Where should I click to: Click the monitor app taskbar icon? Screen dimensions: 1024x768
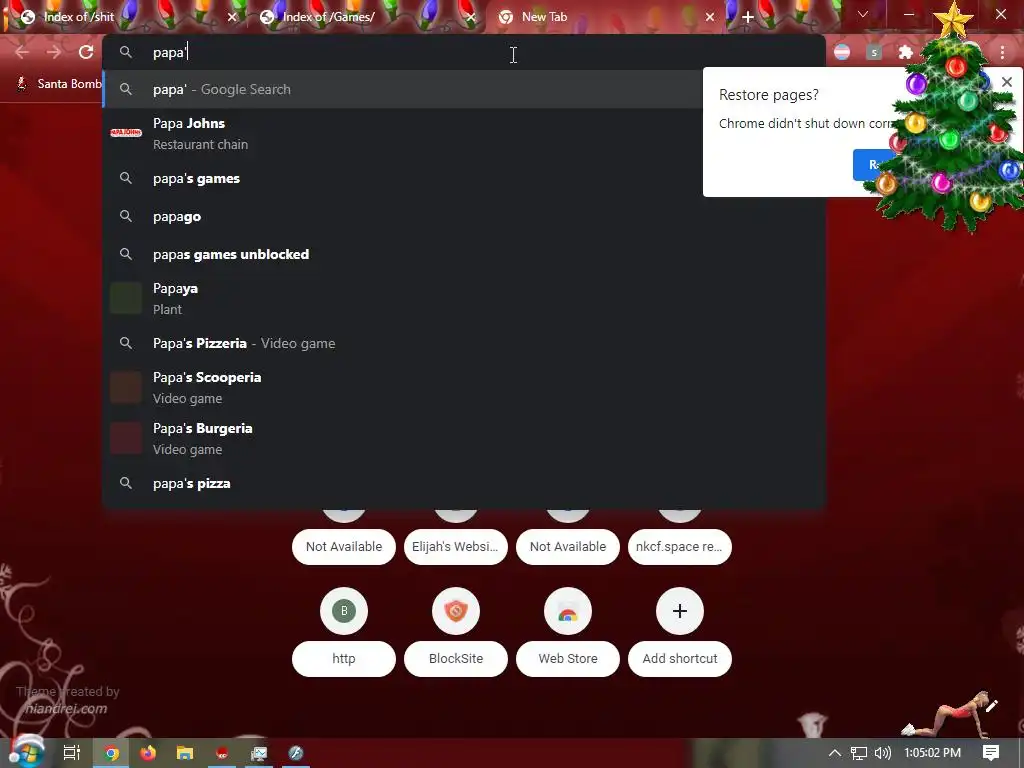[x=259, y=753]
